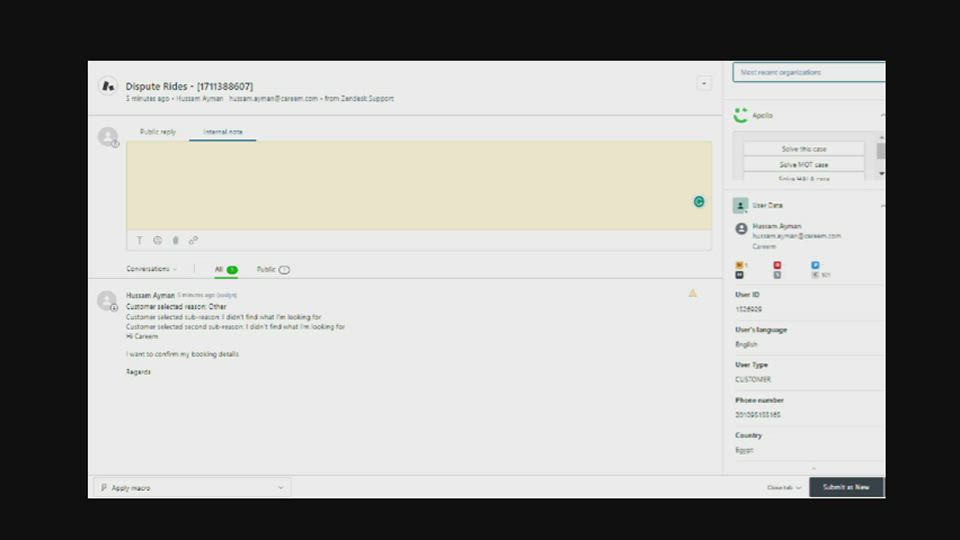Click the assign link next to 5 minutes ago
Screen dimensions: 960x540
tap(227, 295)
